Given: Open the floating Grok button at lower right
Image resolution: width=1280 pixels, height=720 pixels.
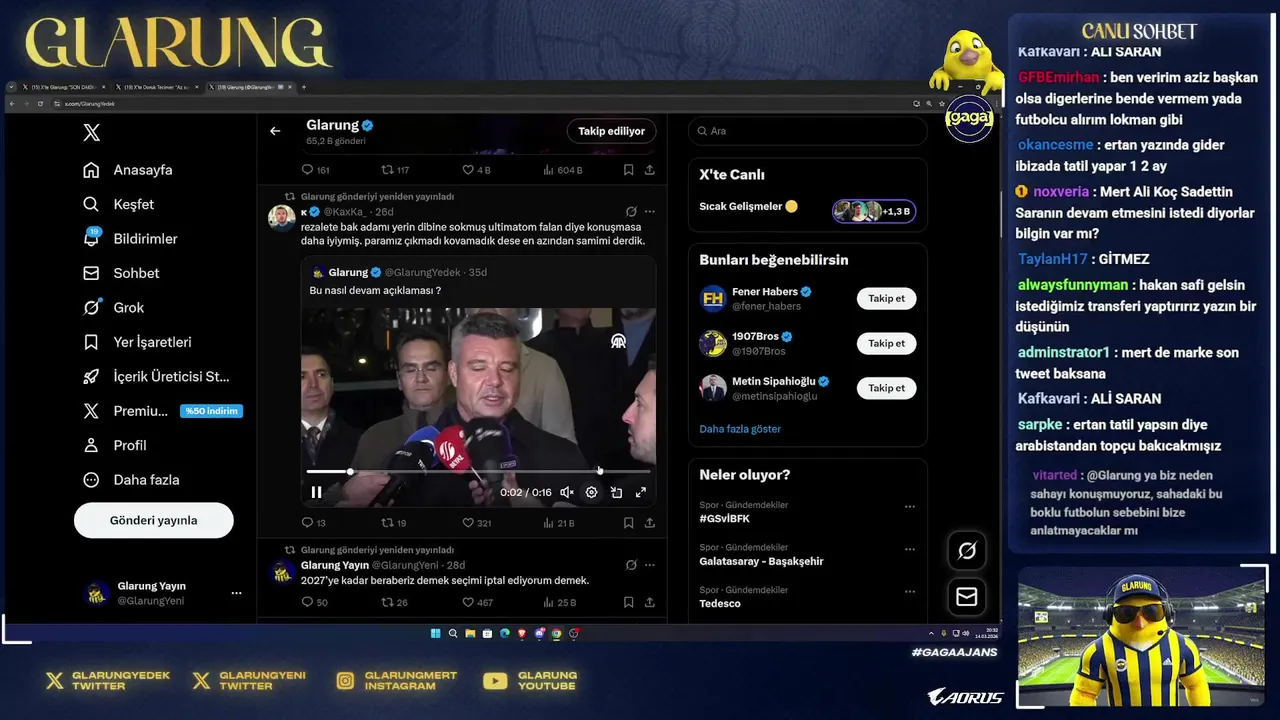Looking at the screenshot, I should tap(967, 551).
